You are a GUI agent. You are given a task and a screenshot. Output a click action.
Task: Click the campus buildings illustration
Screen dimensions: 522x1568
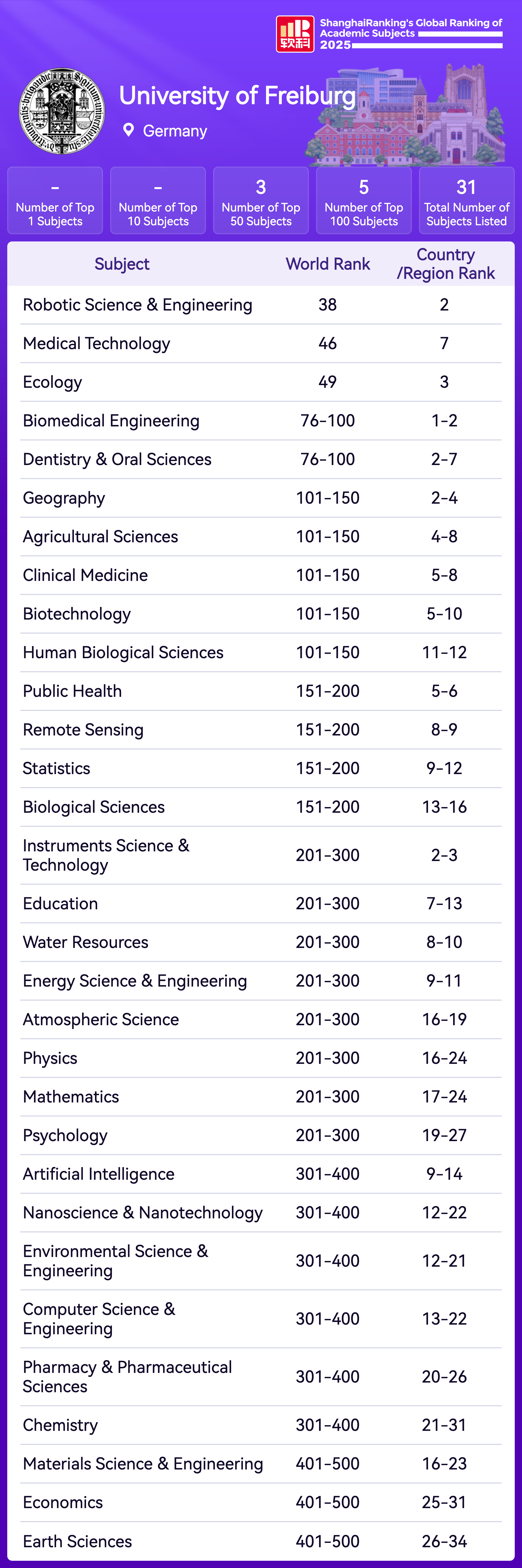coord(409,116)
